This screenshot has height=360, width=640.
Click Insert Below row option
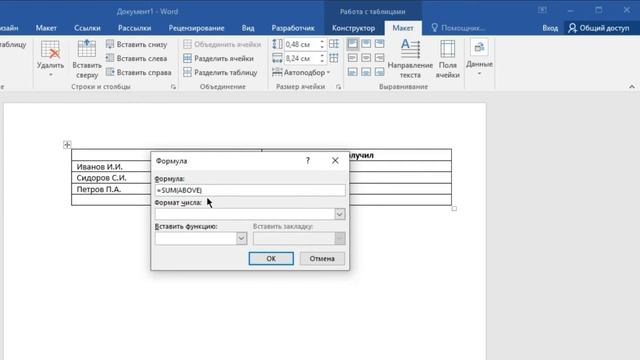(x=136, y=44)
